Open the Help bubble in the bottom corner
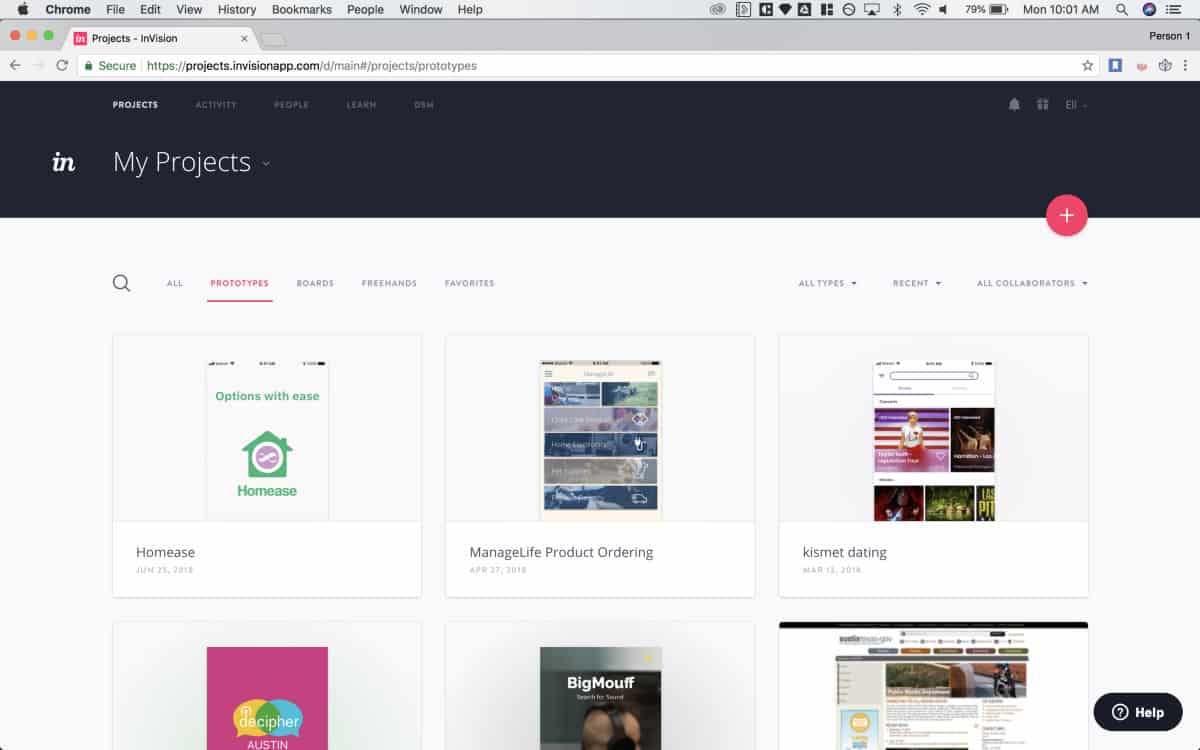This screenshot has width=1200, height=750. click(x=1137, y=712)
